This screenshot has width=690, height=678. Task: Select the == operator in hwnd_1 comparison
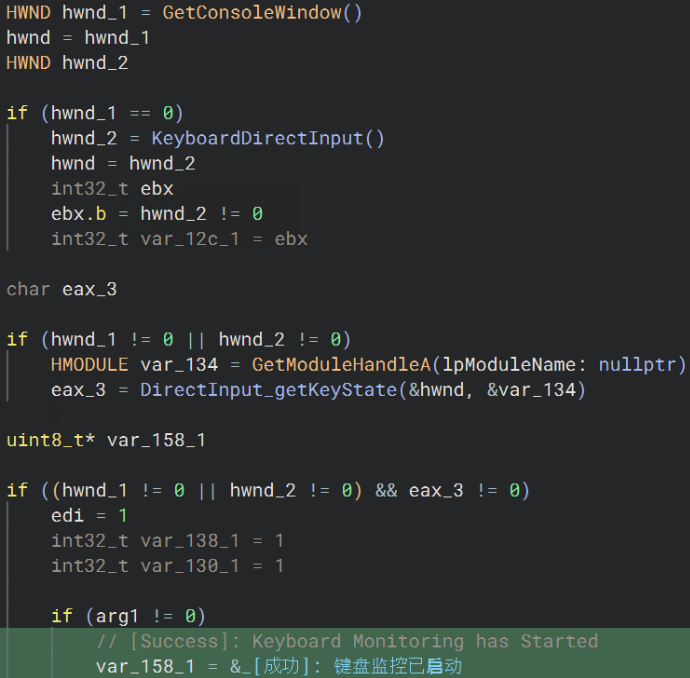(x=140, y=113)
